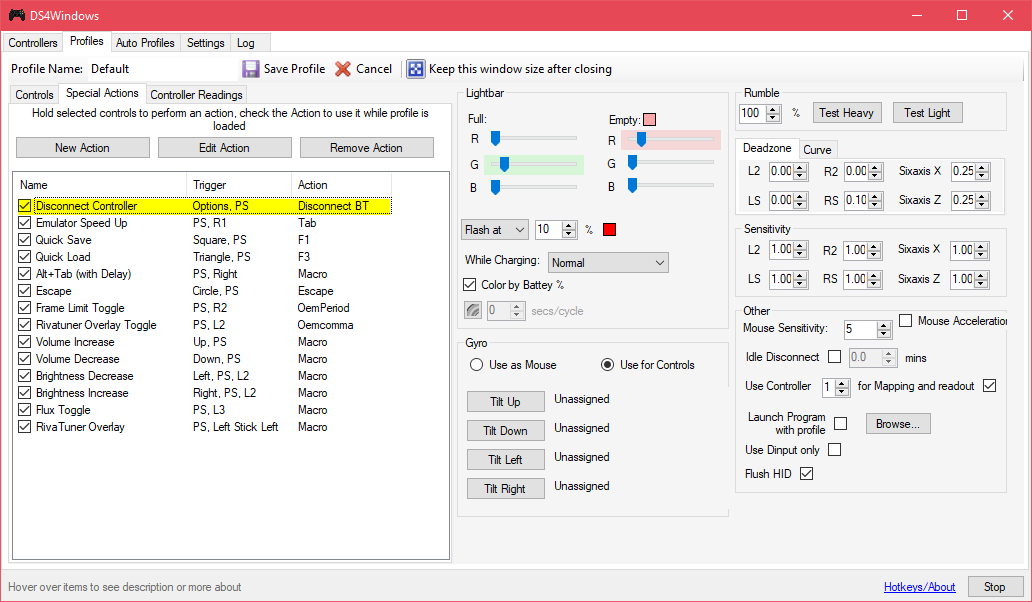
Task: Enable the Idle Disconnect checkbox
Action: (x=835, y=357)
